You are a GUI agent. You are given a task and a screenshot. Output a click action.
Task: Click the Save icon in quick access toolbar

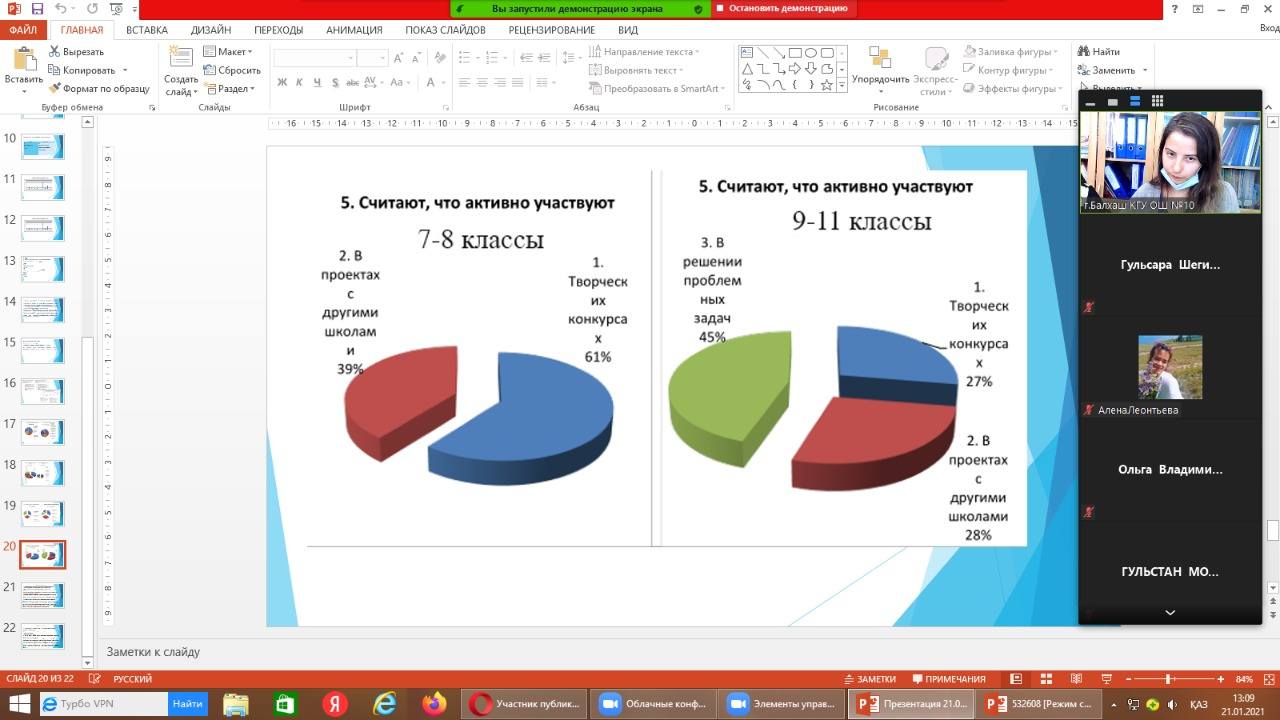(x=36, y=9)
